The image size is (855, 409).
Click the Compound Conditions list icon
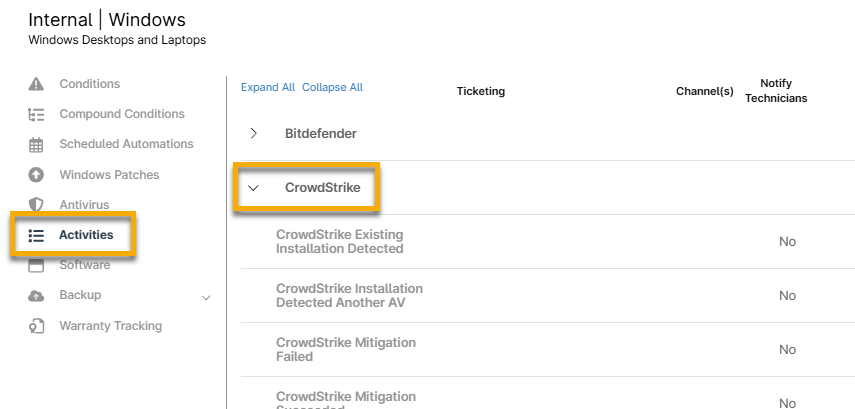click(x=36, y=114)
